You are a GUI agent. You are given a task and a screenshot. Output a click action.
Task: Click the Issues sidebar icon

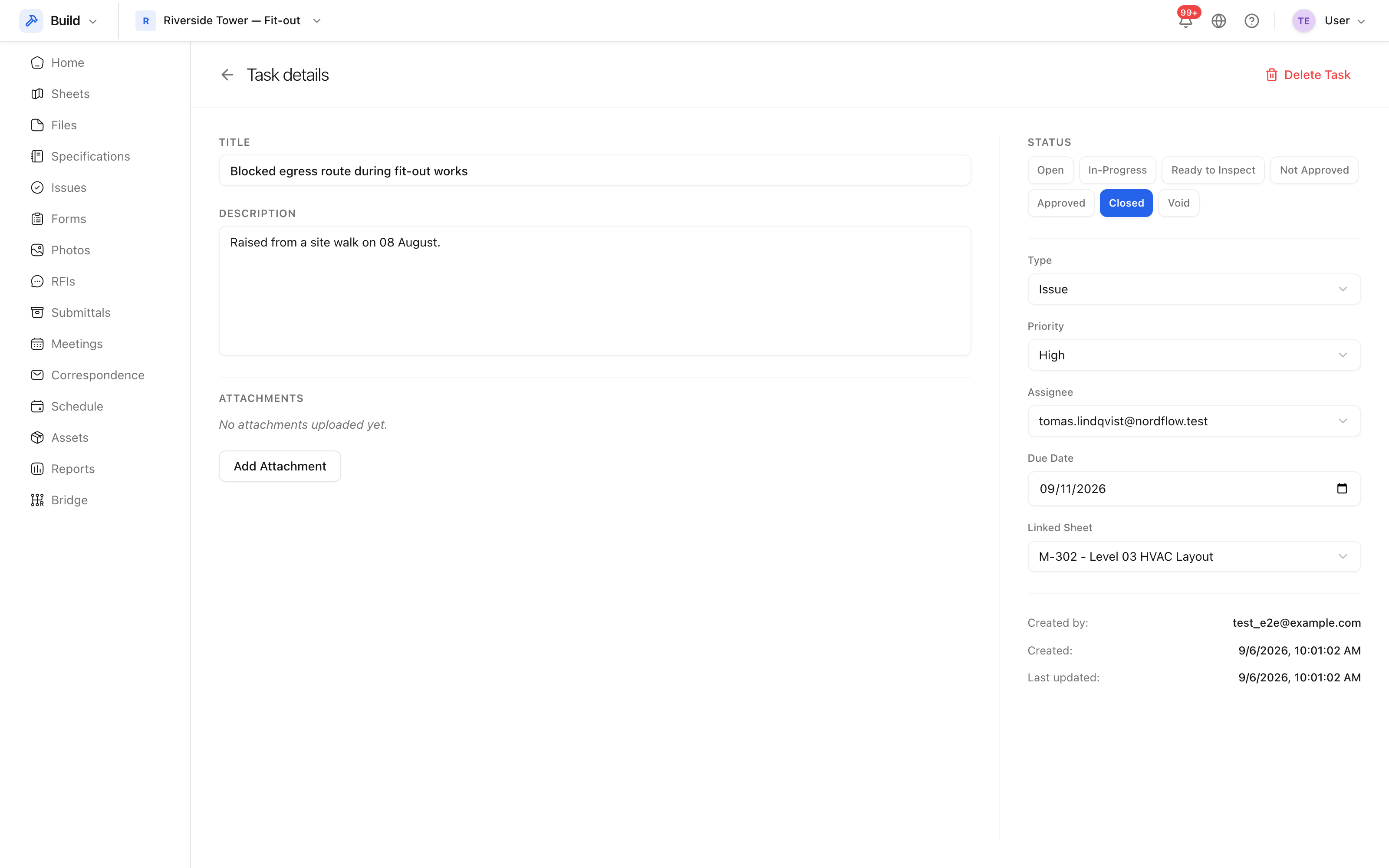click(x=37, y=188)
